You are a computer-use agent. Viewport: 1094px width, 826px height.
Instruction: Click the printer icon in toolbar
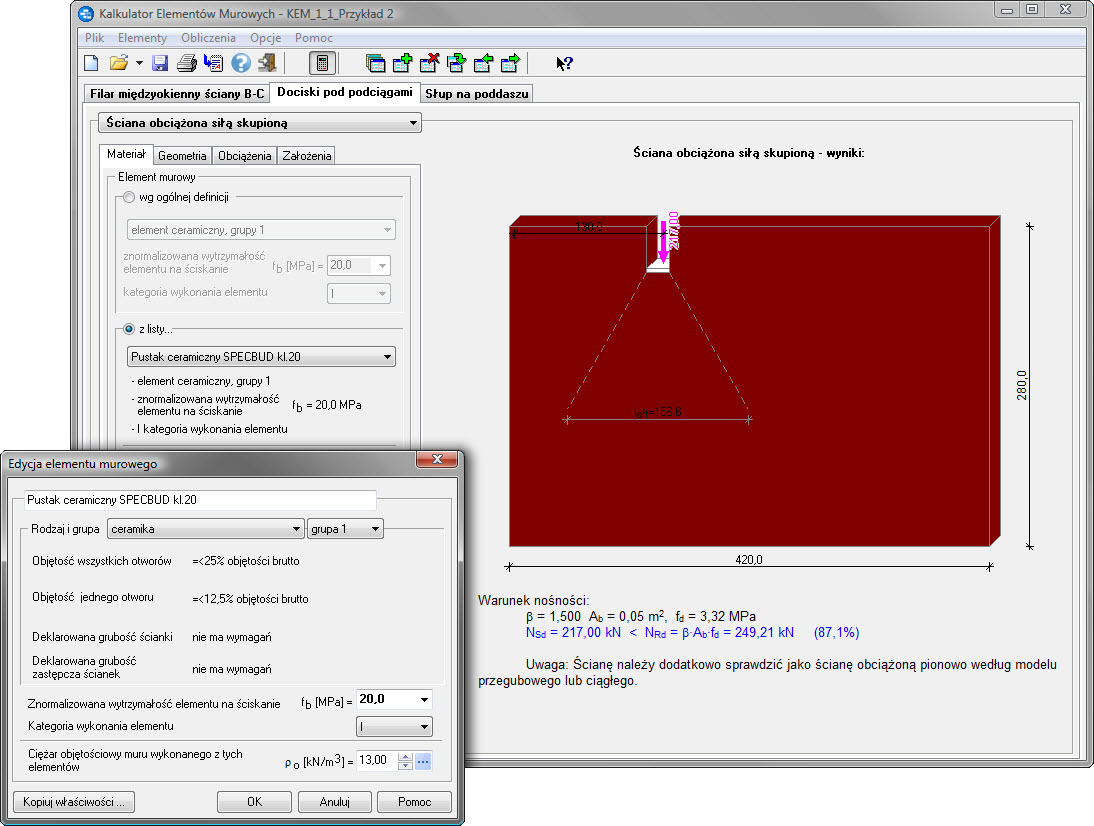click(187, 64)
